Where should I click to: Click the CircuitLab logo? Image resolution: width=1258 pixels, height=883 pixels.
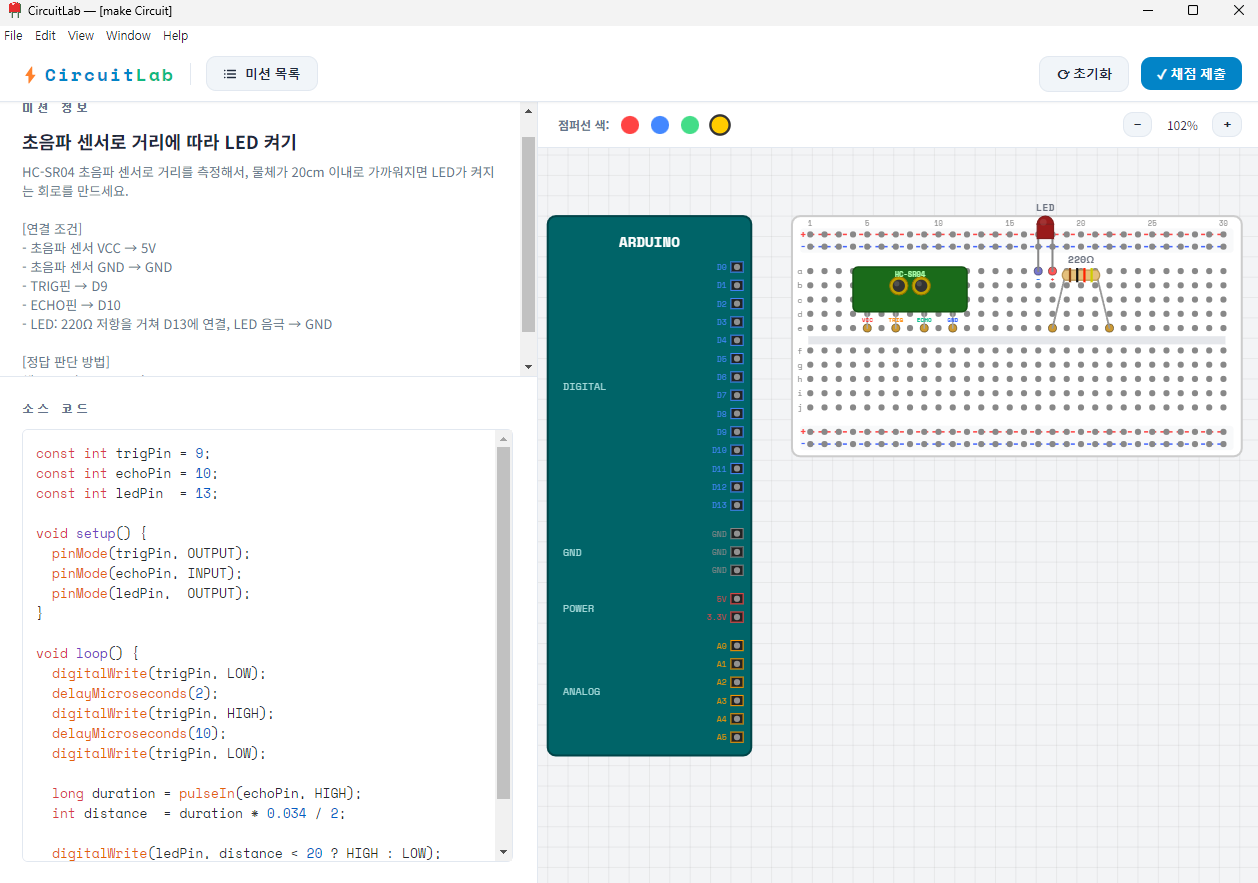tap(98, 74)
